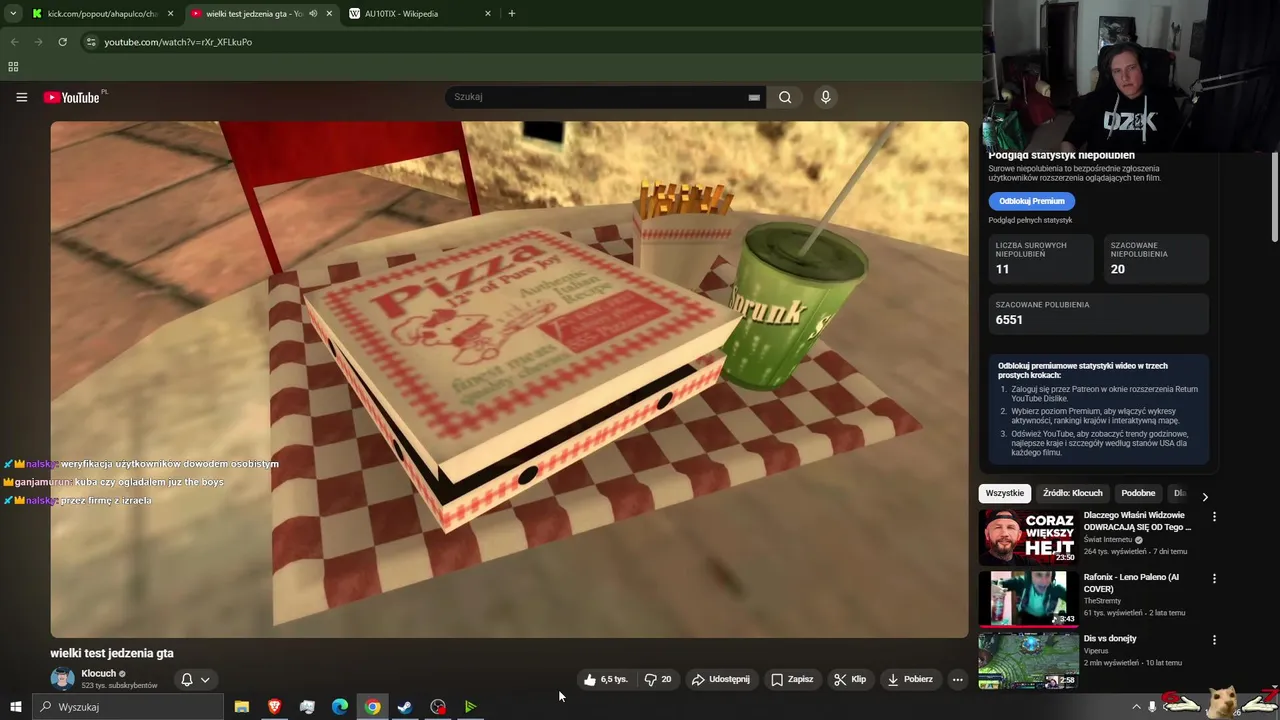Open options for Dis vs donejty video

(1215, 640)
